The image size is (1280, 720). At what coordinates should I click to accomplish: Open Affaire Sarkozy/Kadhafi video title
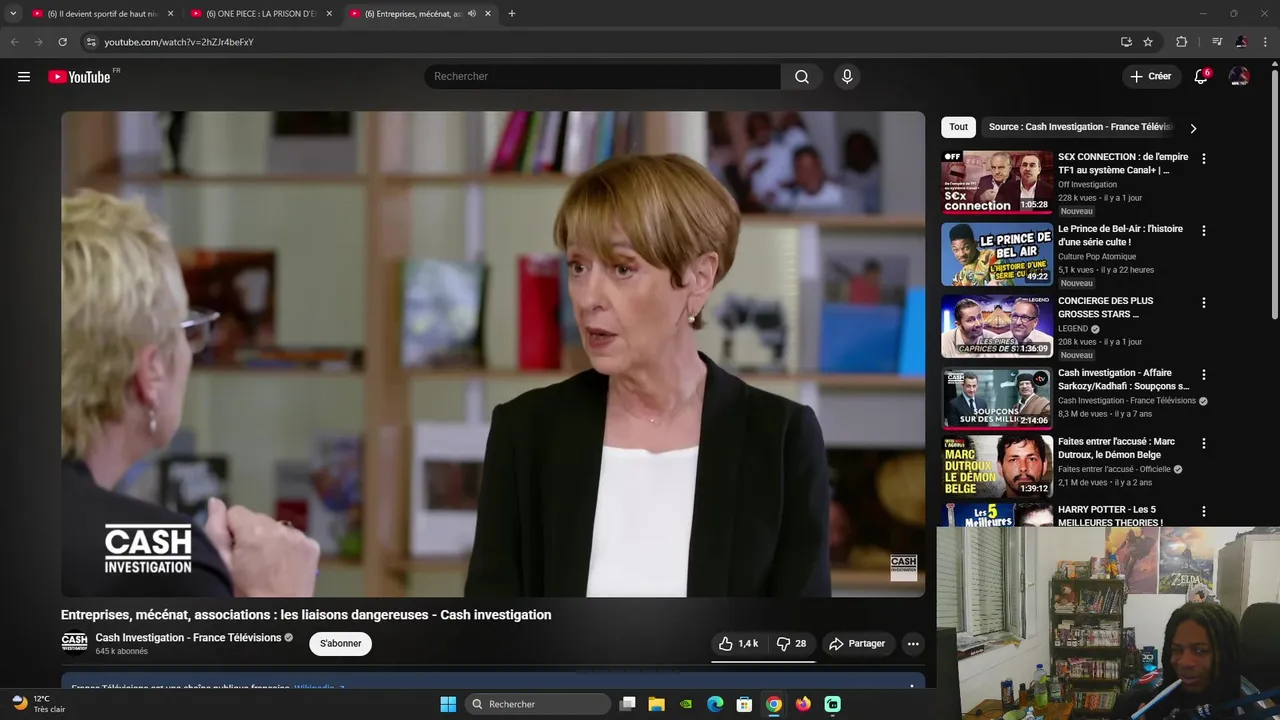[1123, 379]
